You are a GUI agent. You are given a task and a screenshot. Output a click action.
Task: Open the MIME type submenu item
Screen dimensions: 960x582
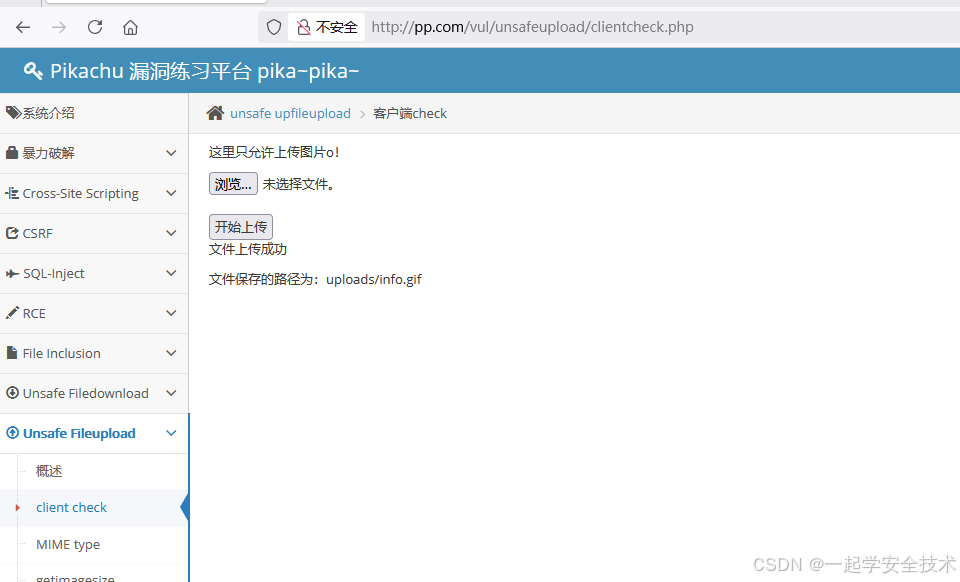tap(68, 545)
